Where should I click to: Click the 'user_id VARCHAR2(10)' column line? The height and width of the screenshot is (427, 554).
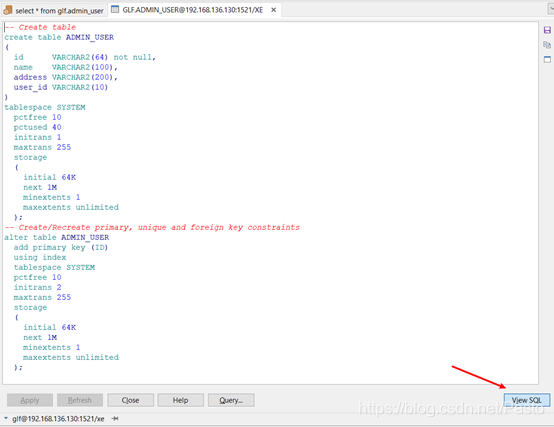point(61,87)
